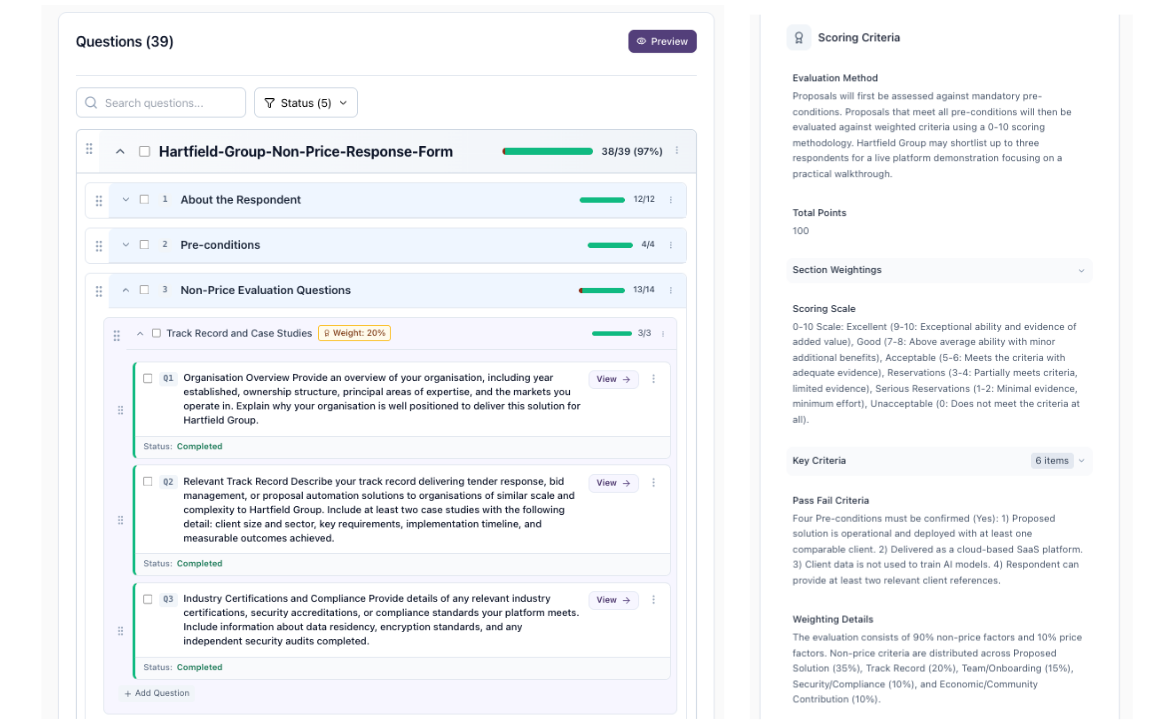1174x724 pixels.
Task: Click Completed status under Q1
Action: coord(199,446)
